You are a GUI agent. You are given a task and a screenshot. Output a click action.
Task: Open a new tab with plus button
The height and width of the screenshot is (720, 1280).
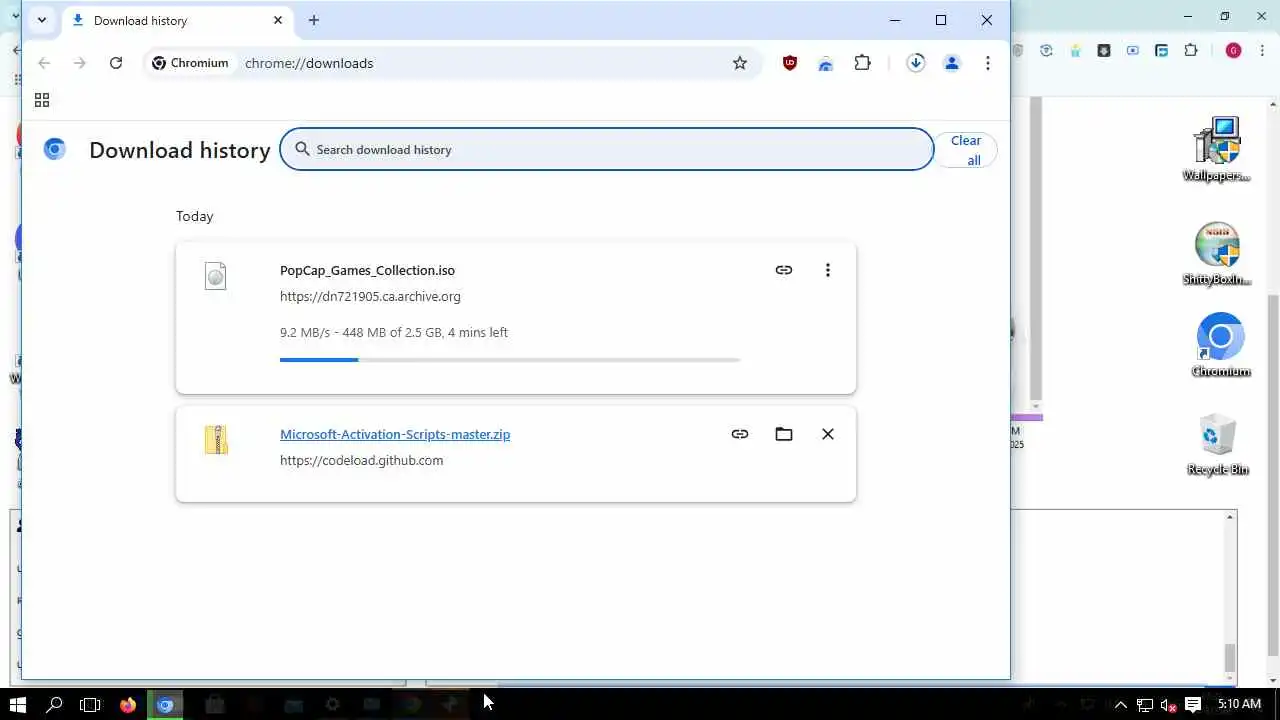[314, 20]
